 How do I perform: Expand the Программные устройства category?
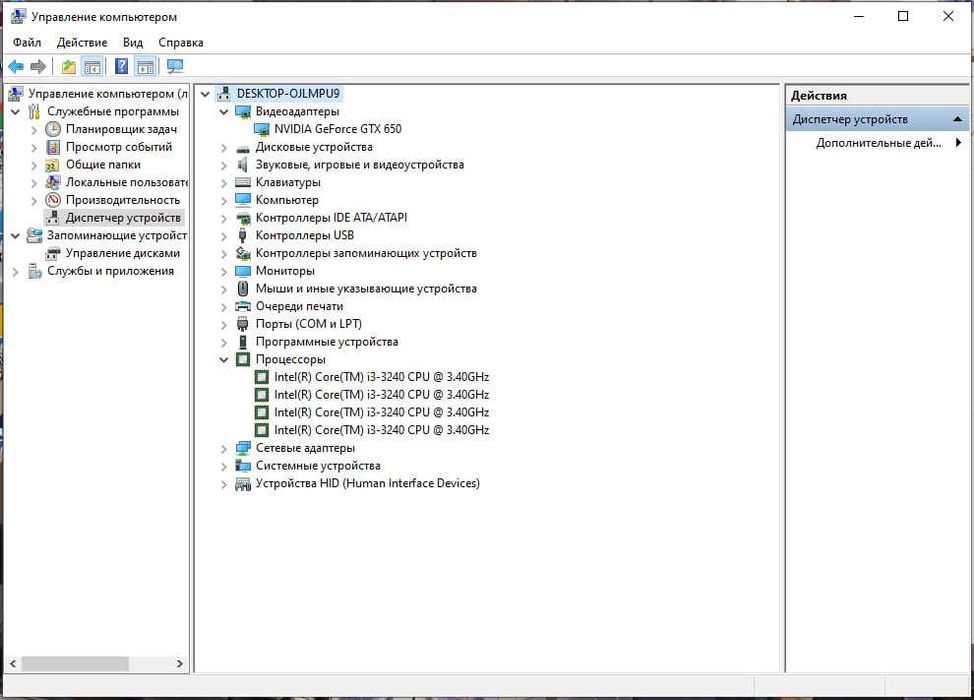tap(224, 342)
